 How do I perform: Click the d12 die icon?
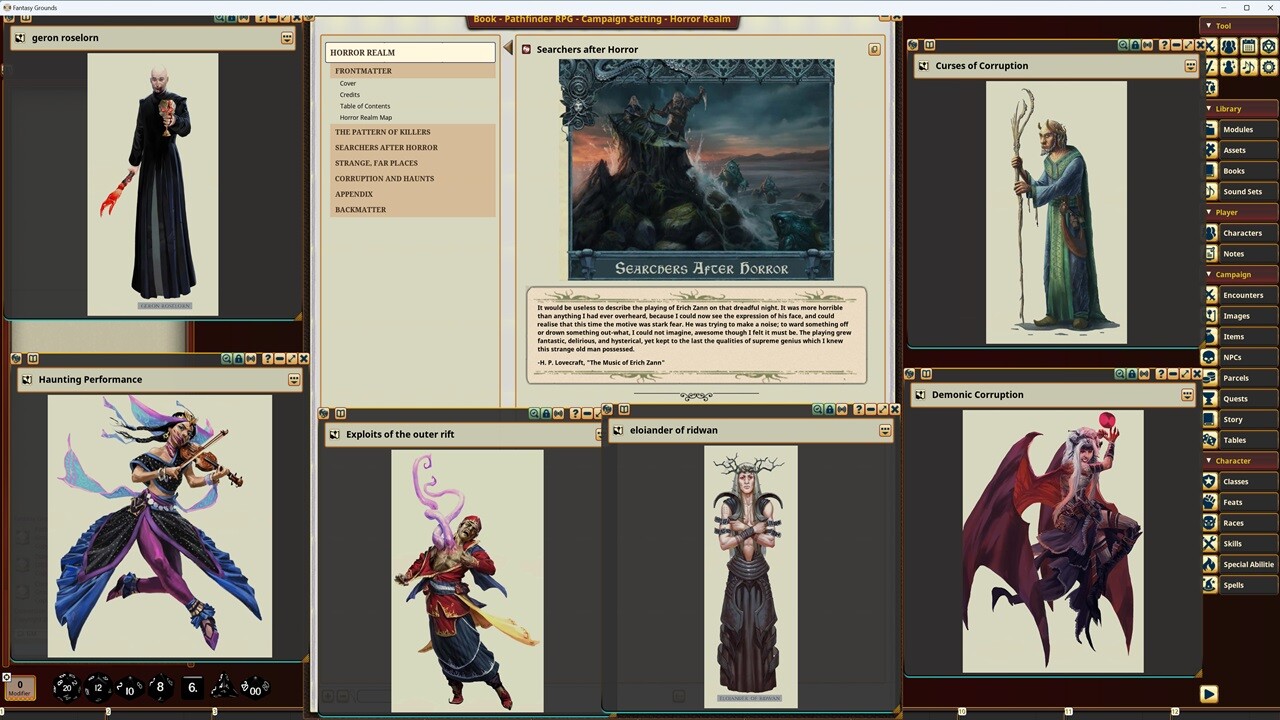tap(98, 687)
